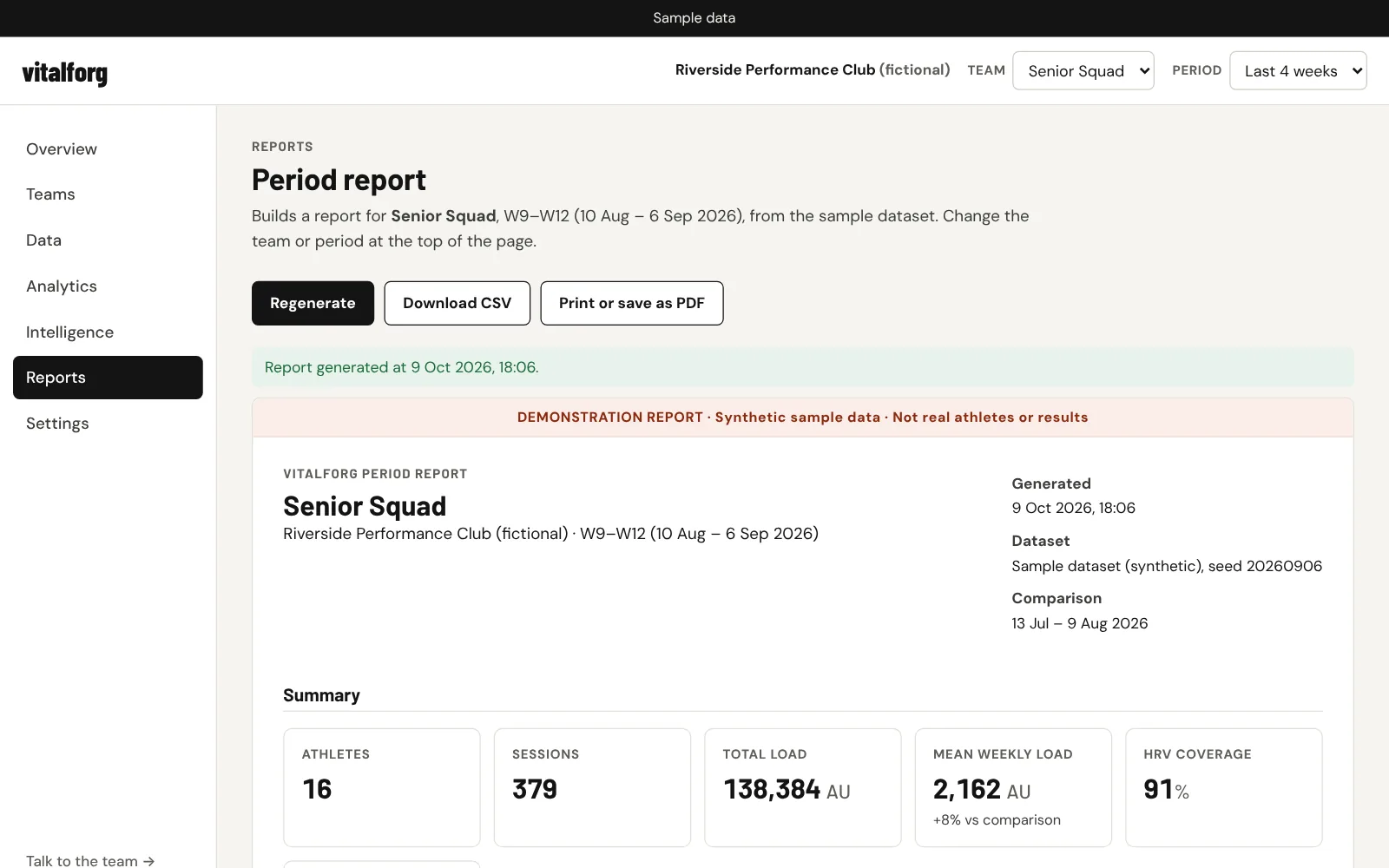Go to Overview in the sidebar
Screen dimensions: 1389x868
point(108,148)
